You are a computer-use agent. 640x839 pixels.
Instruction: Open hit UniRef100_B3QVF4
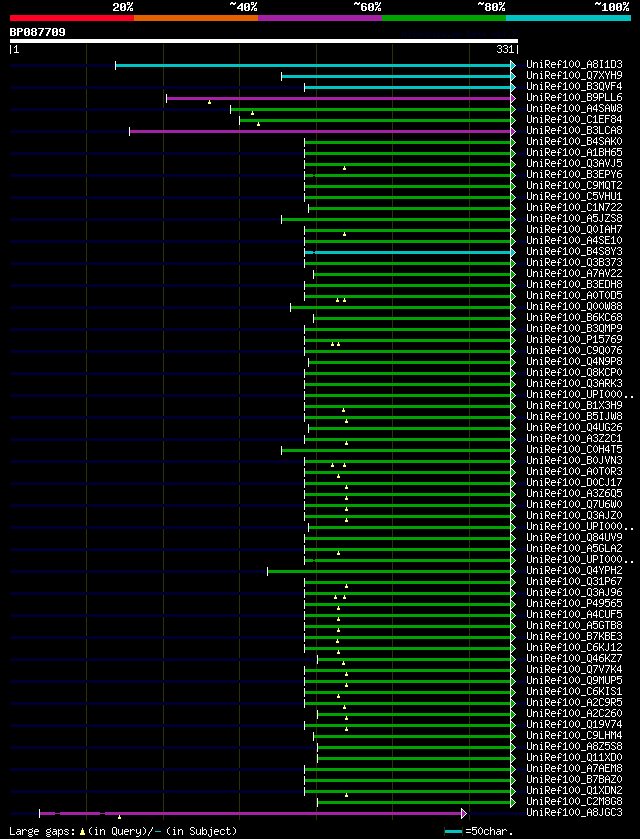(x=574, y=87)
